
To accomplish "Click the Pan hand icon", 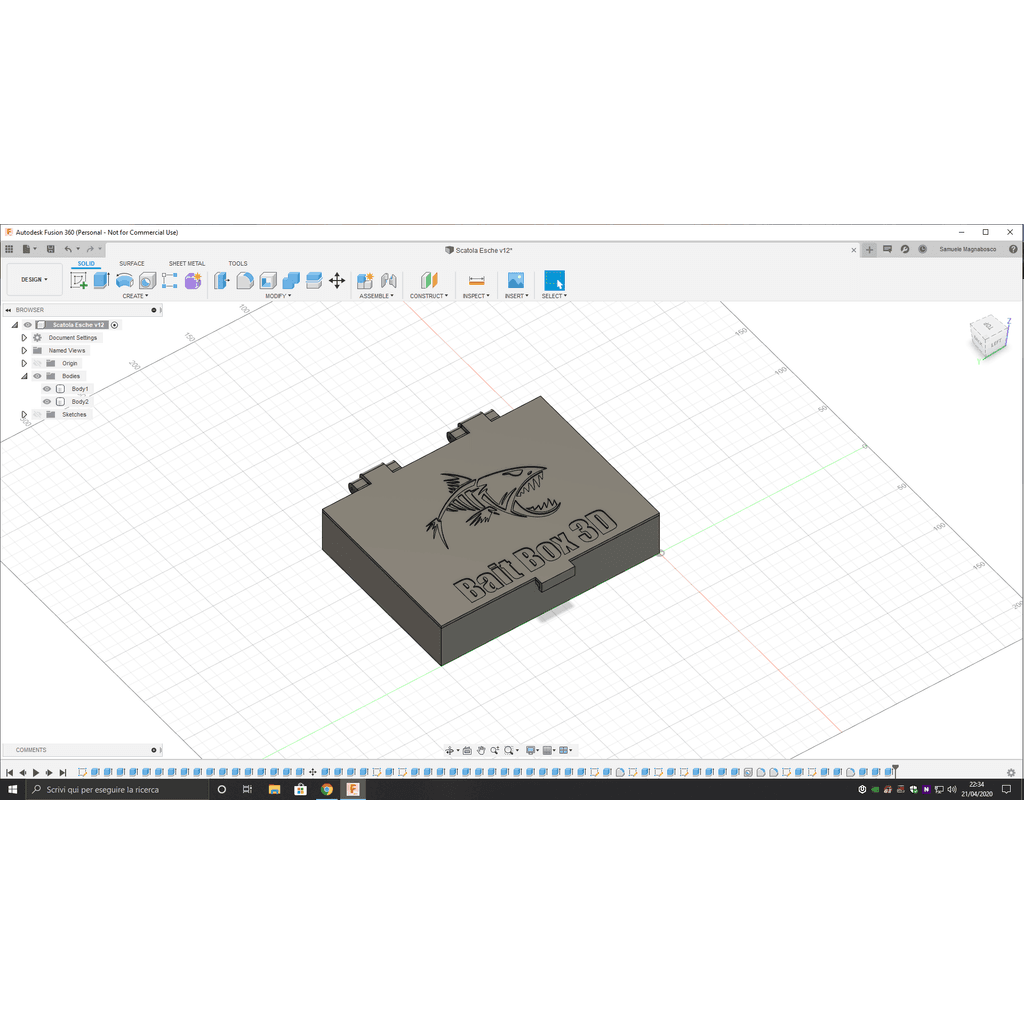I will pos(481,750).
